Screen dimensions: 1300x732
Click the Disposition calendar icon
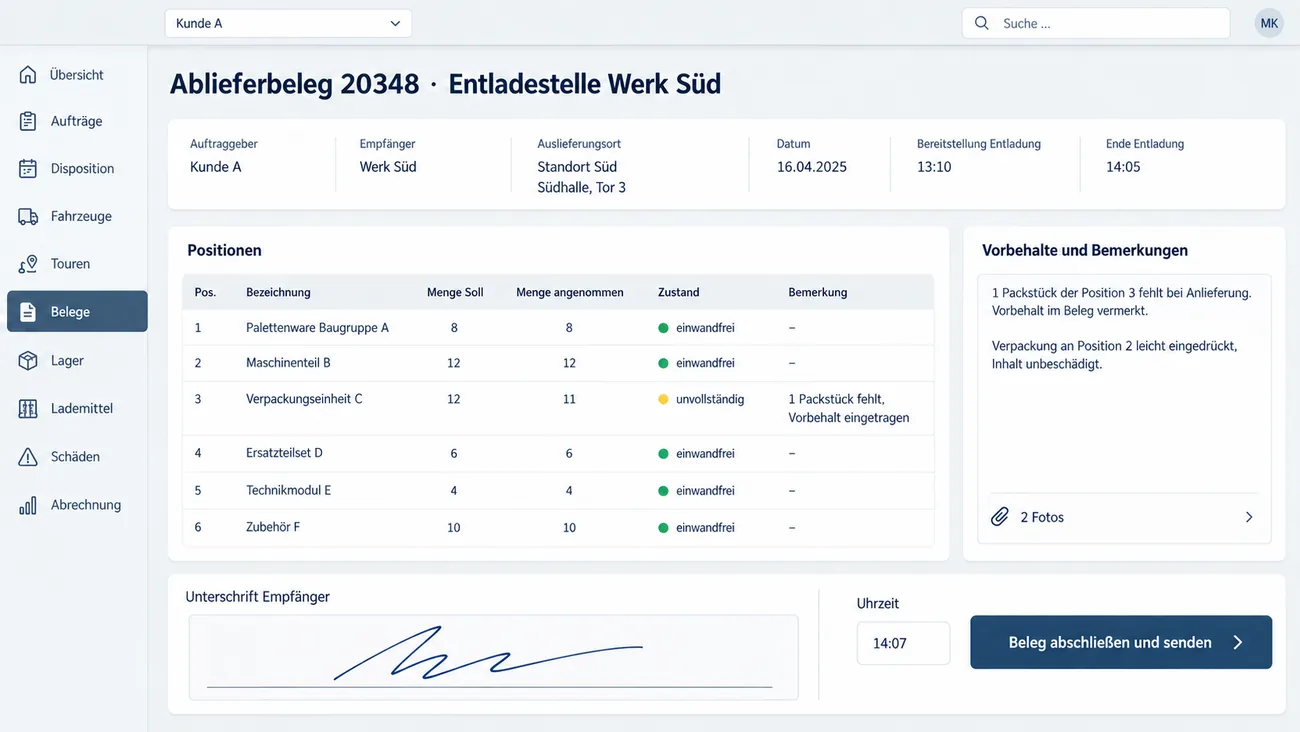pos(28,168)
